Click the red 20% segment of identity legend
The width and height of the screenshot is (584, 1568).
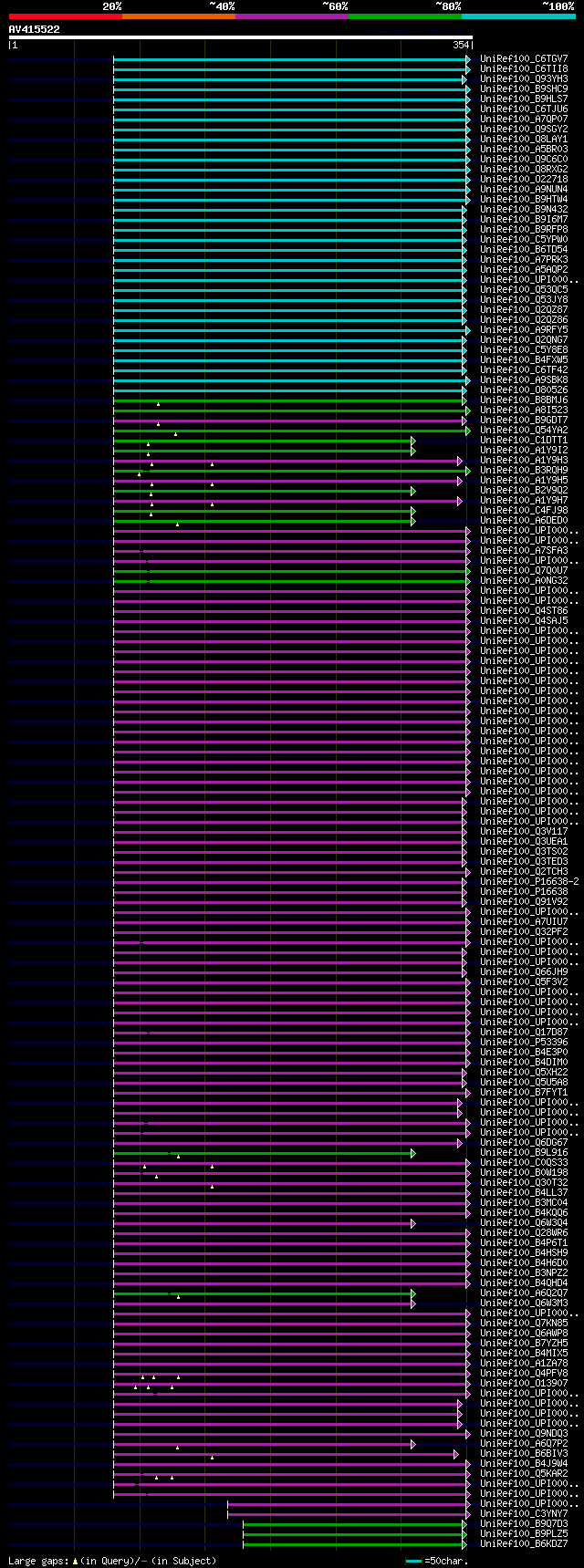[x=66, y=16]
